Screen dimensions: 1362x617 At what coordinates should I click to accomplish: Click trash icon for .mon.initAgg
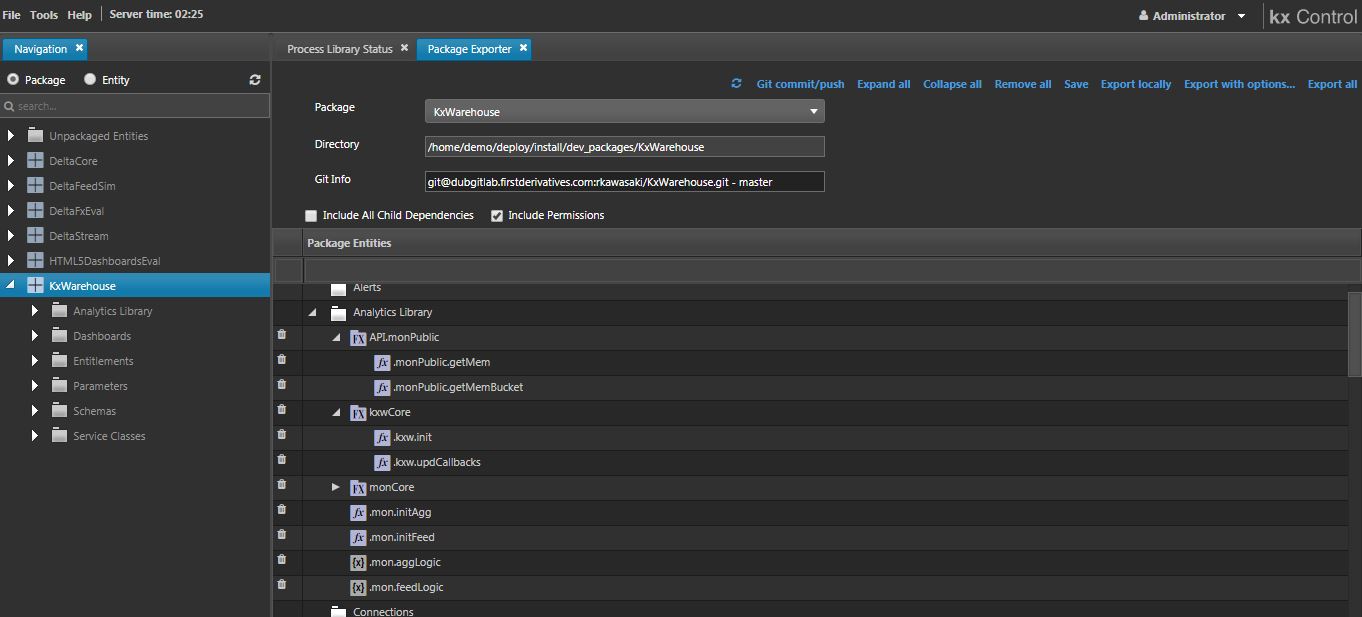282,510
